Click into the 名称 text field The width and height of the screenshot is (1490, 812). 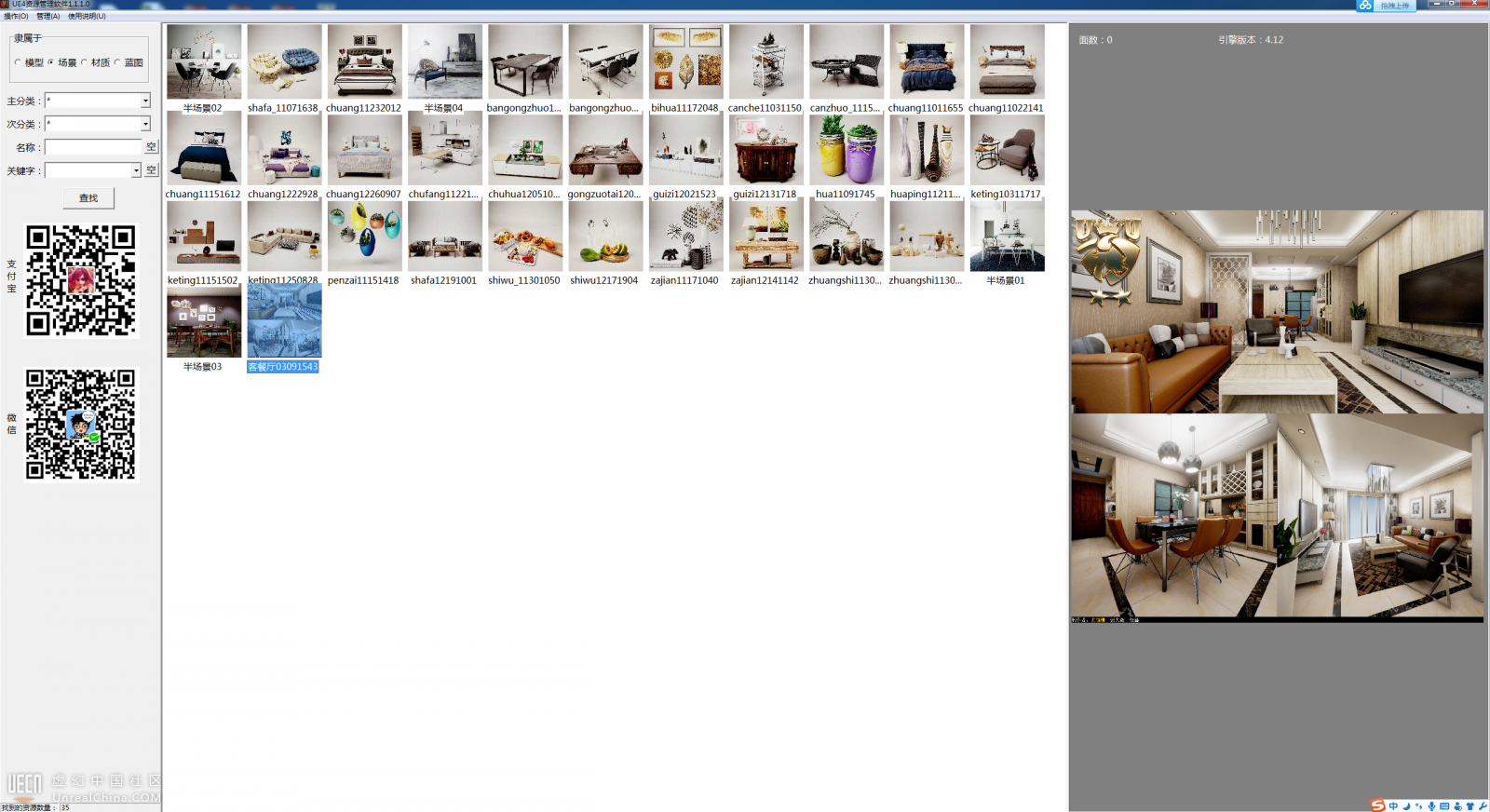pos(93,147)
